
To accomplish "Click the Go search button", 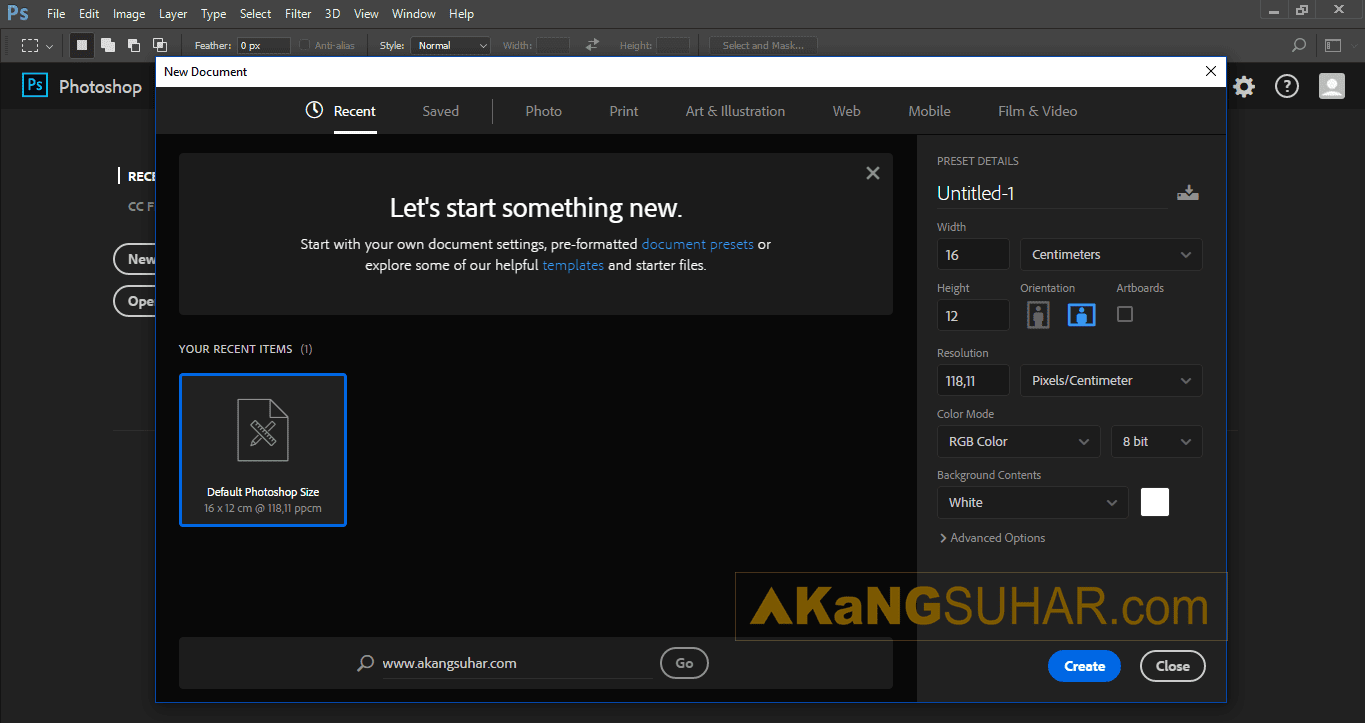I will [684, 663].
